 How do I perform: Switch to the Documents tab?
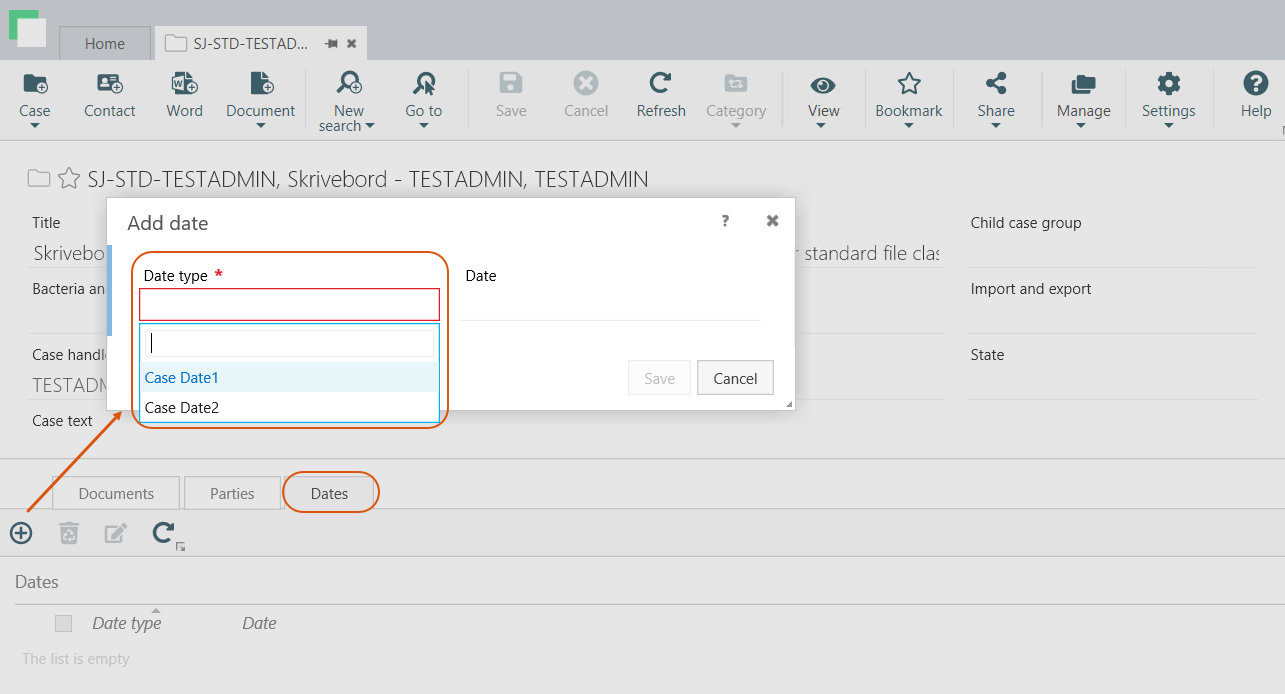116,493
